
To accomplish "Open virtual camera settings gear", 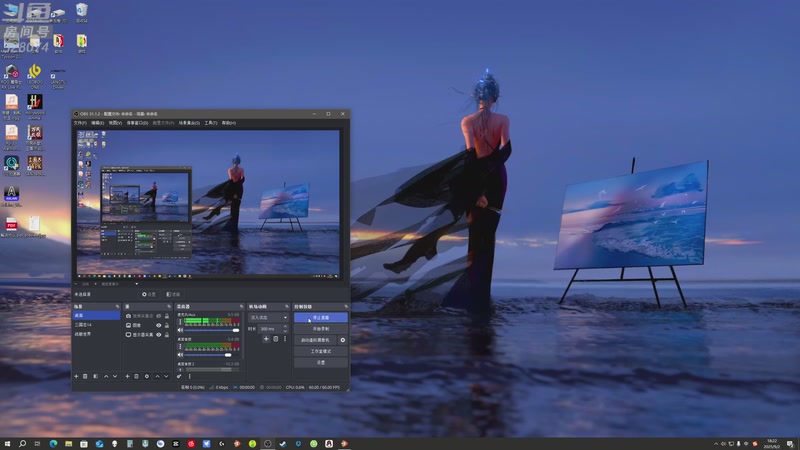I will 343,340.
